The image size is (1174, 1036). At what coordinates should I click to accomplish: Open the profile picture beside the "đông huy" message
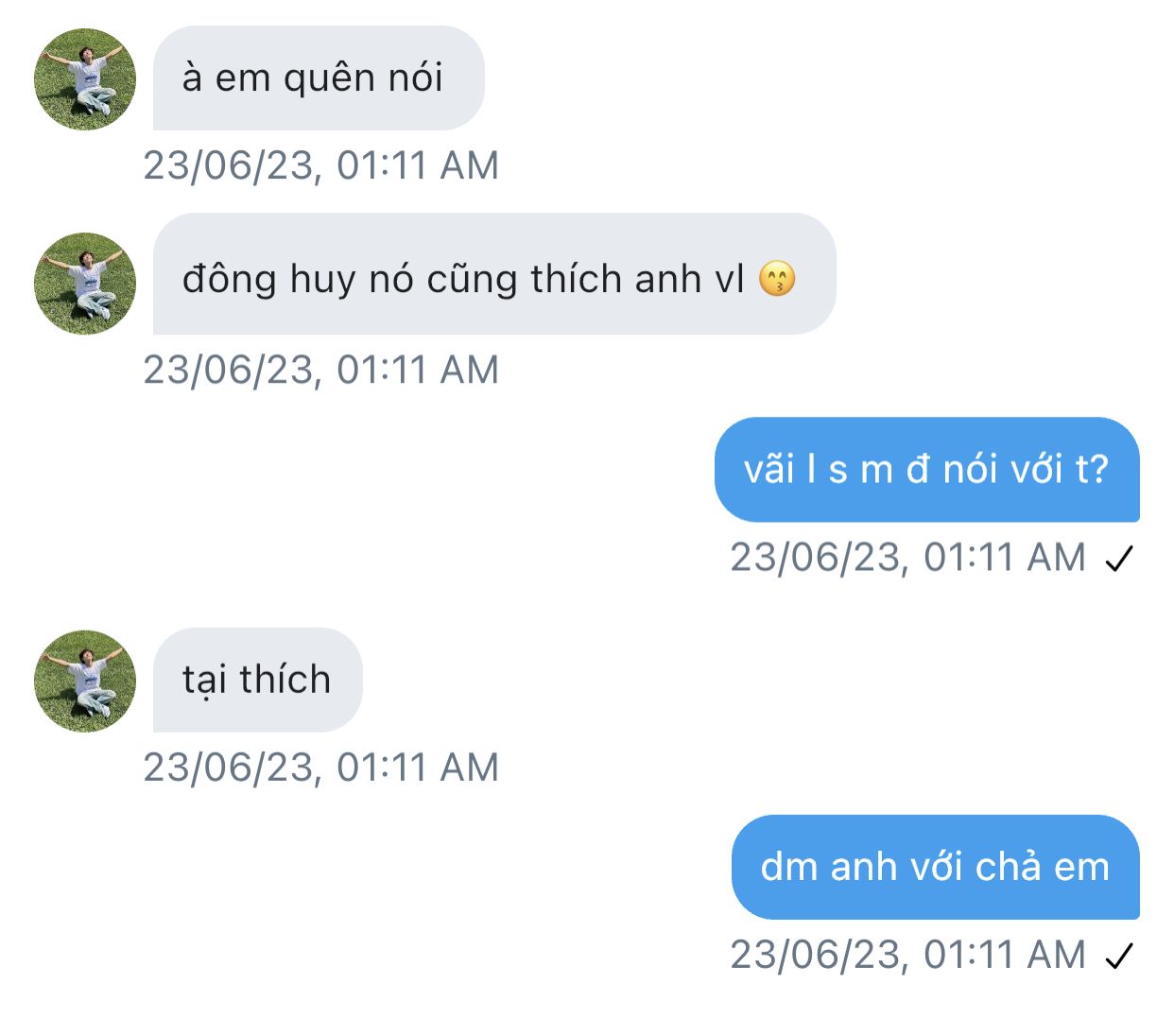[85, 283]
